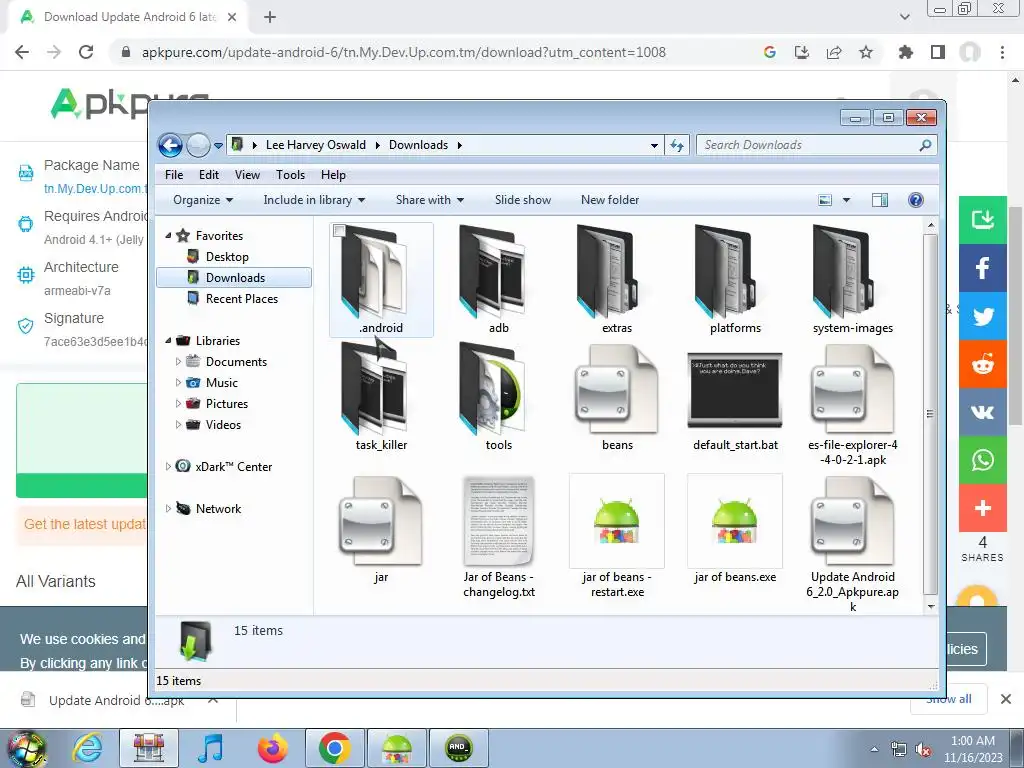
Task: Open the Tools menu
Action: click(290, 175)
